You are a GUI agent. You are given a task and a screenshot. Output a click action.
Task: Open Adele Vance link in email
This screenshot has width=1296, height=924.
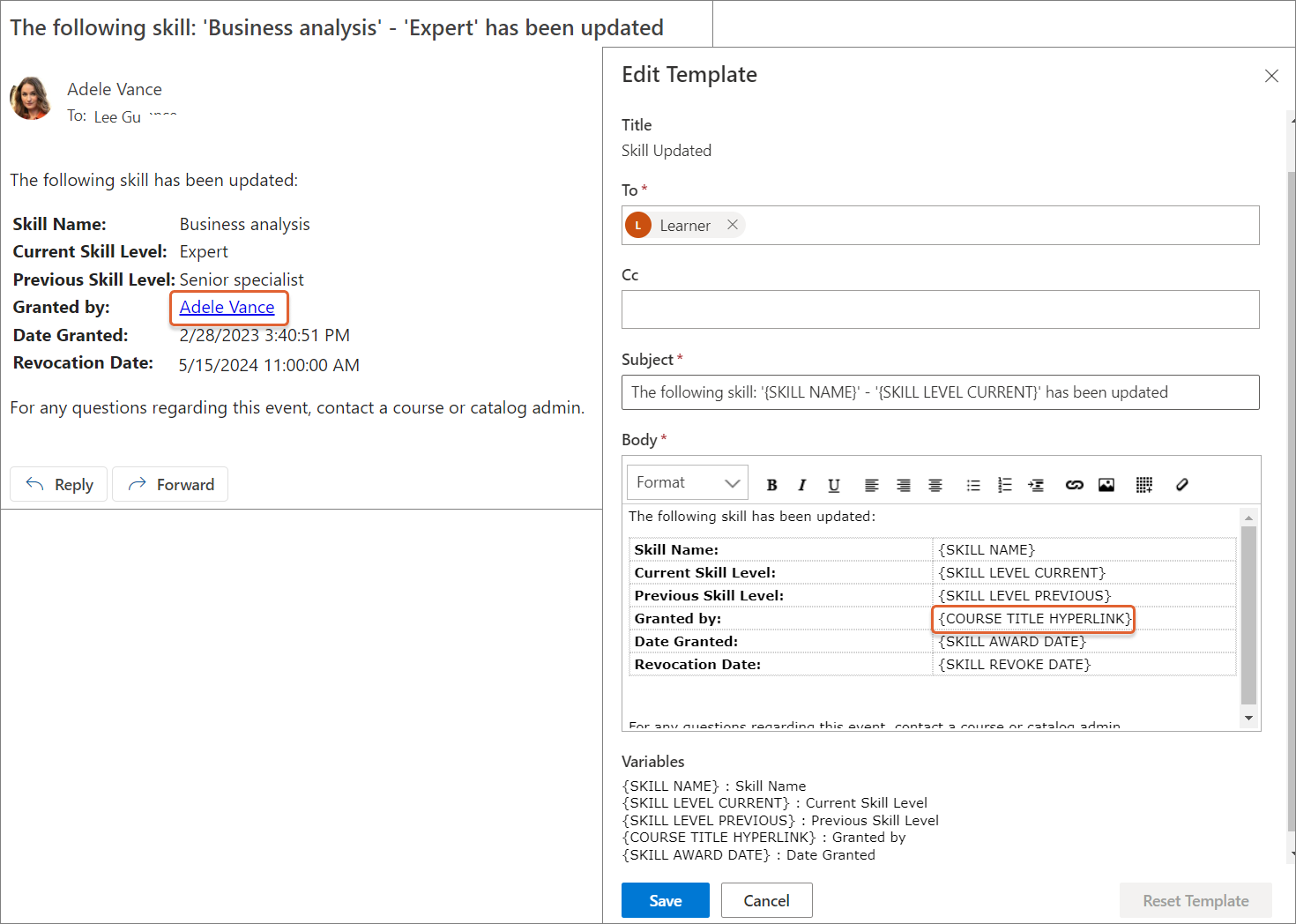[x=227, y=307]
